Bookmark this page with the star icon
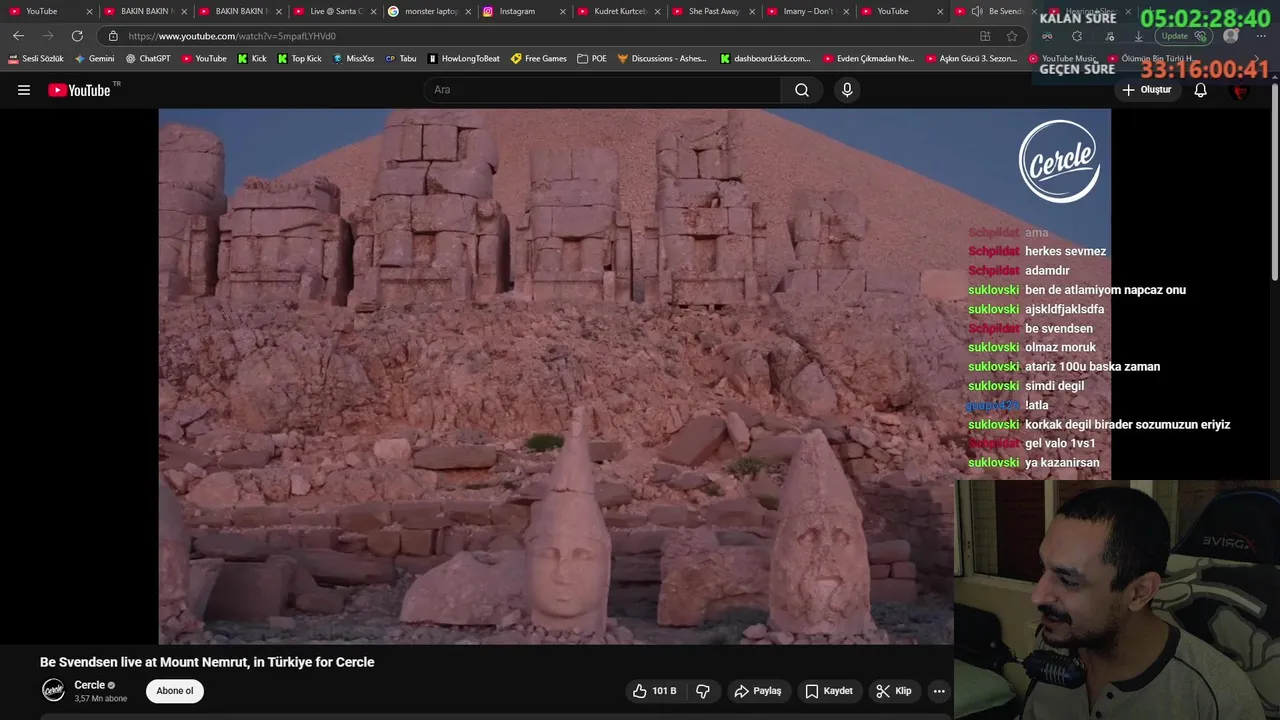 pyautogui.click(x=1012, y=36)
